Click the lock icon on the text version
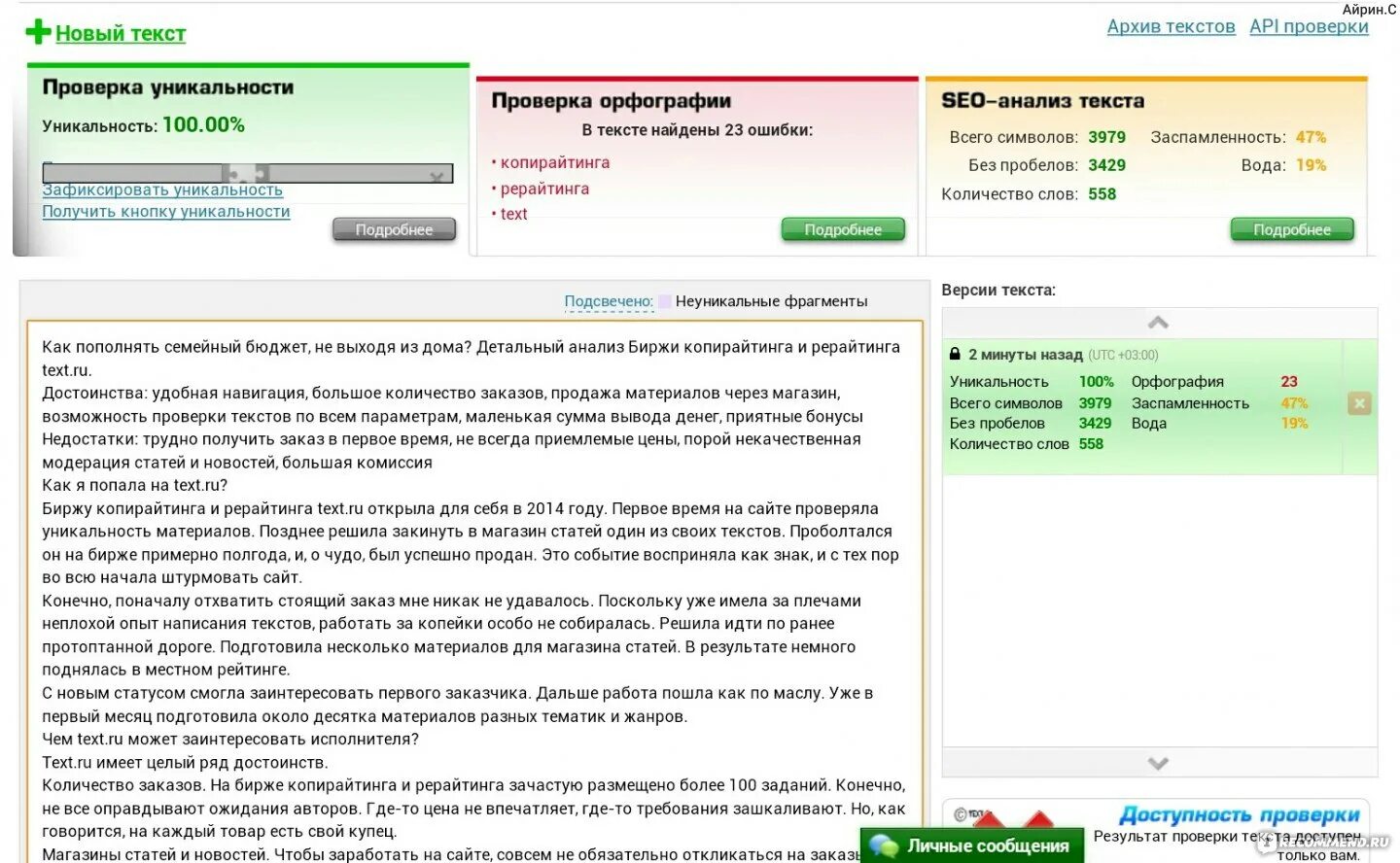The width and height of the screenshot is (1400, 863). point(955,355)
